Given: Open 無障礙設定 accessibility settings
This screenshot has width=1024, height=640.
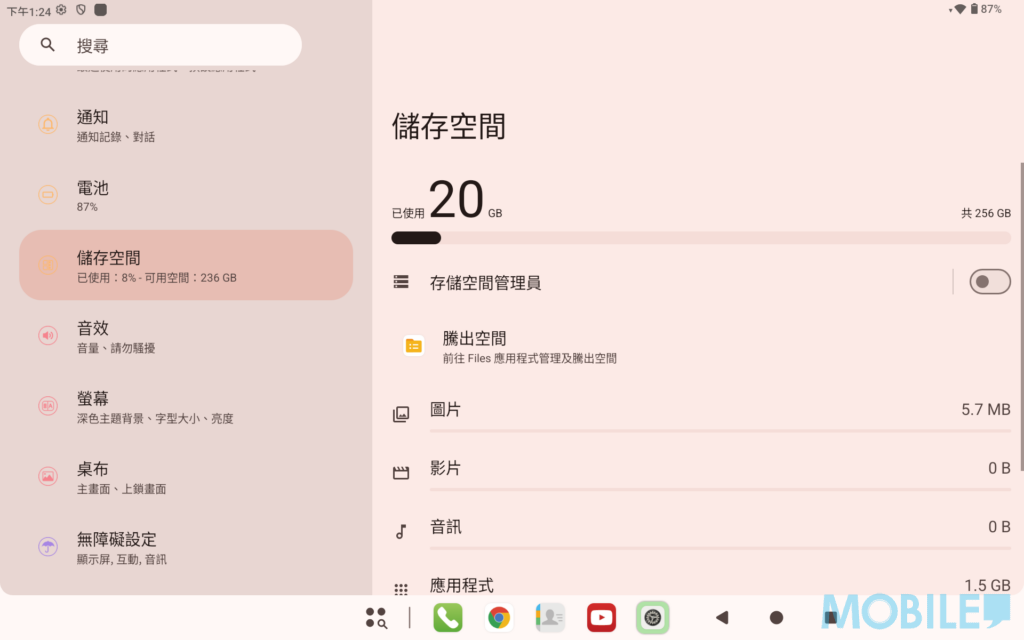Looking at the screenshot, I should pyautogui.click(x=186, y=547).
